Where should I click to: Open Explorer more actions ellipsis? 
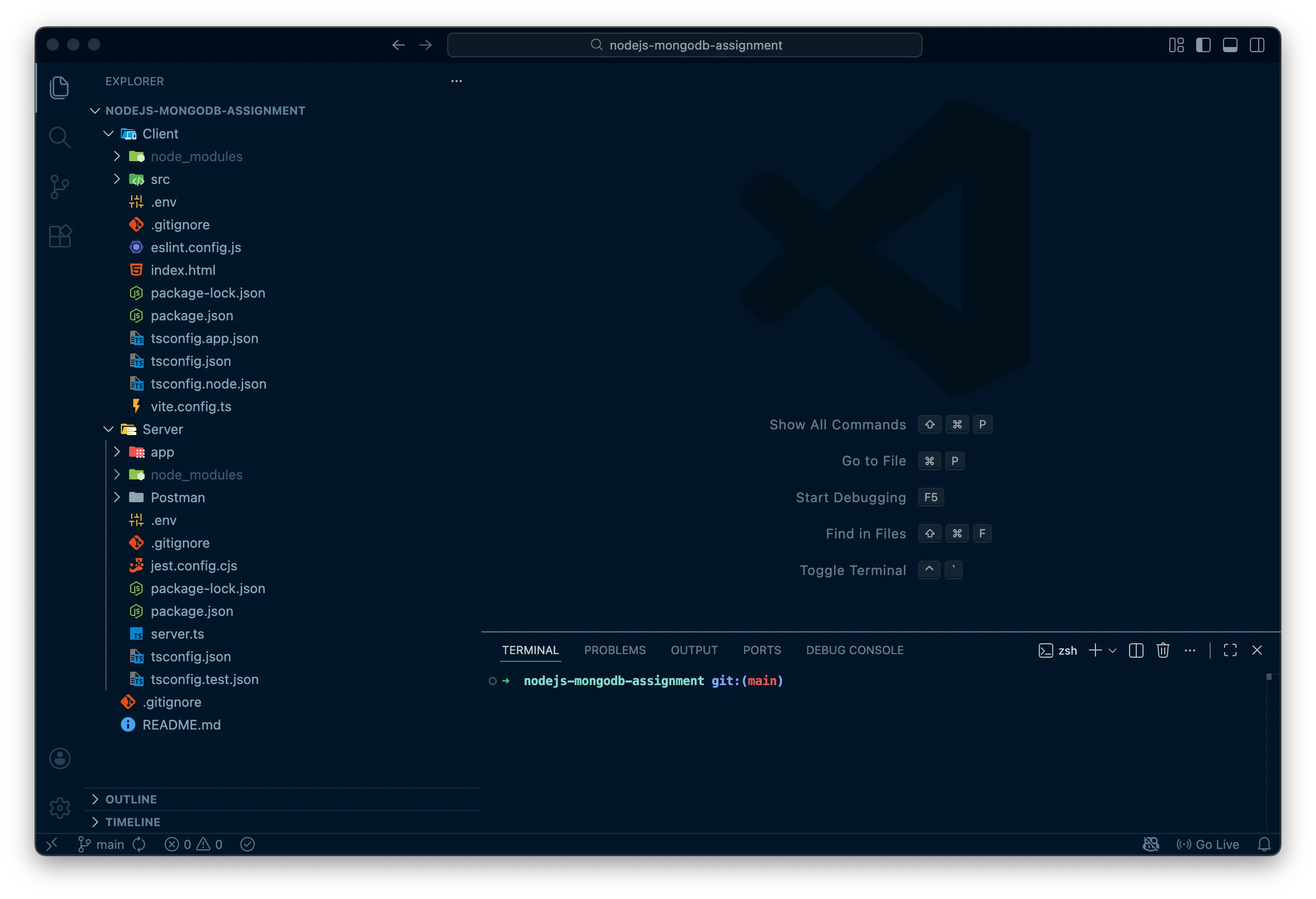[x=457, y=81]
